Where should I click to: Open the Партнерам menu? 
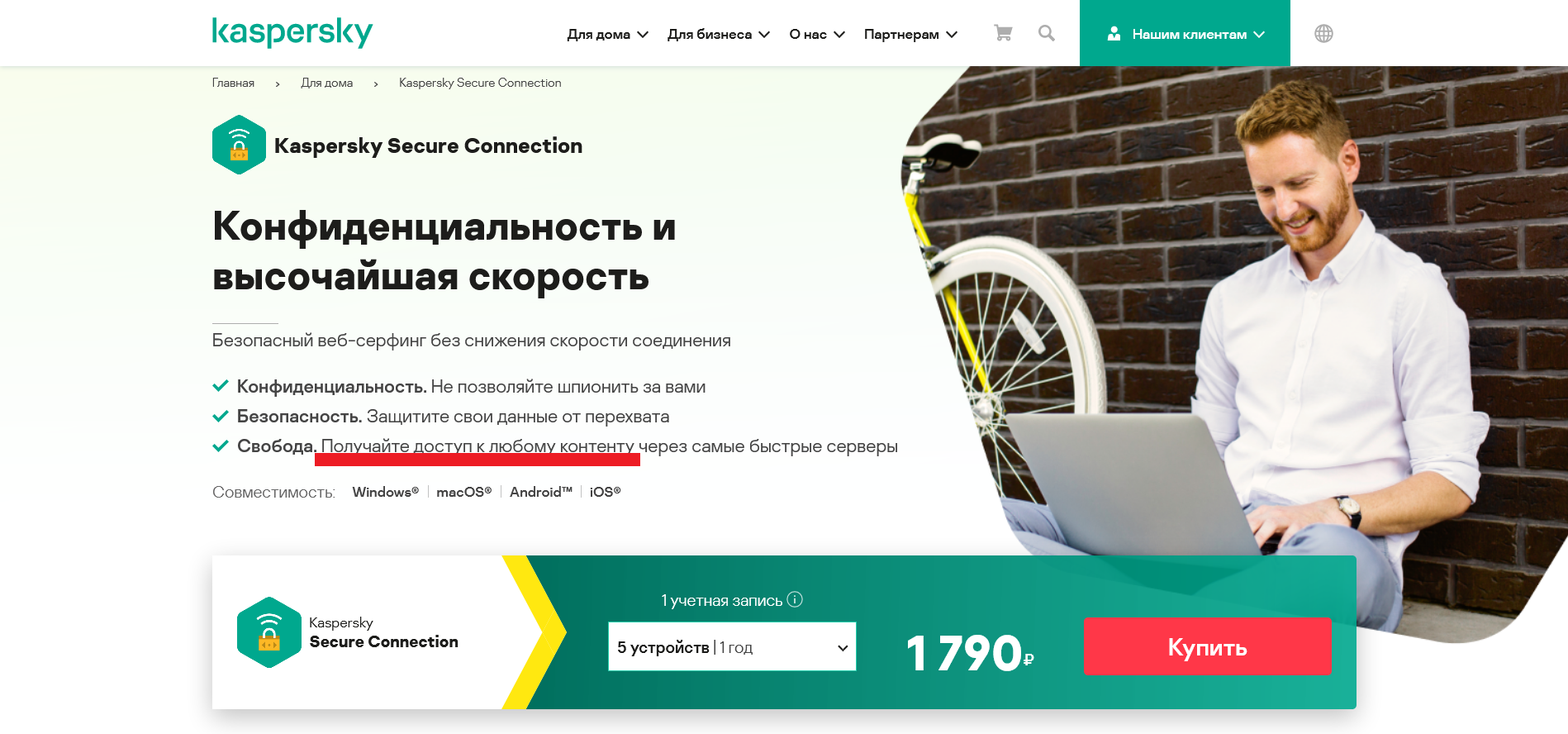pos(910,34)
